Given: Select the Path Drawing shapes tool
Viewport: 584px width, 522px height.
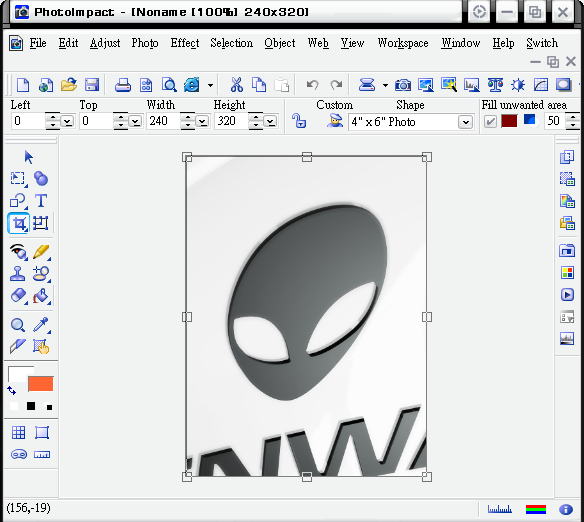Looking at the screenshot, I should (18, 201).
